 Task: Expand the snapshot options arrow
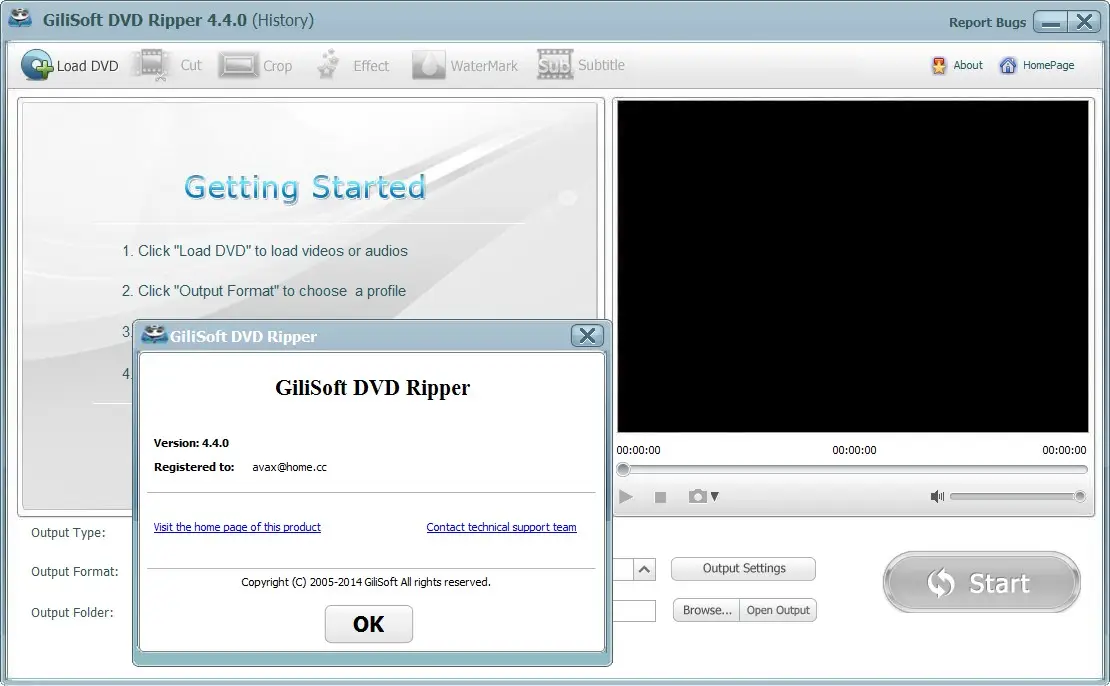[715, 496]
